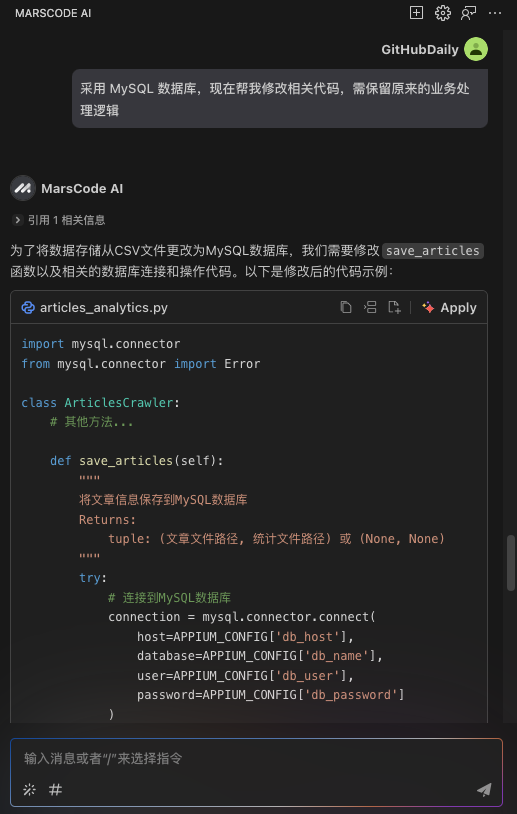Image resolution: width=517 pixels, height=814 pixels.
Task: Open the more actions ellipsis menu
Action: 495,13
